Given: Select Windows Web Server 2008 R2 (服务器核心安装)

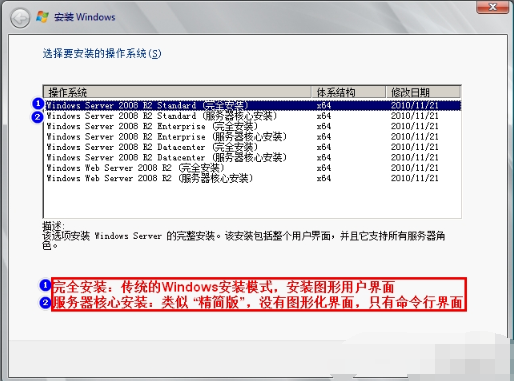Looking at the screenshot, I should [x=252, y=178].
